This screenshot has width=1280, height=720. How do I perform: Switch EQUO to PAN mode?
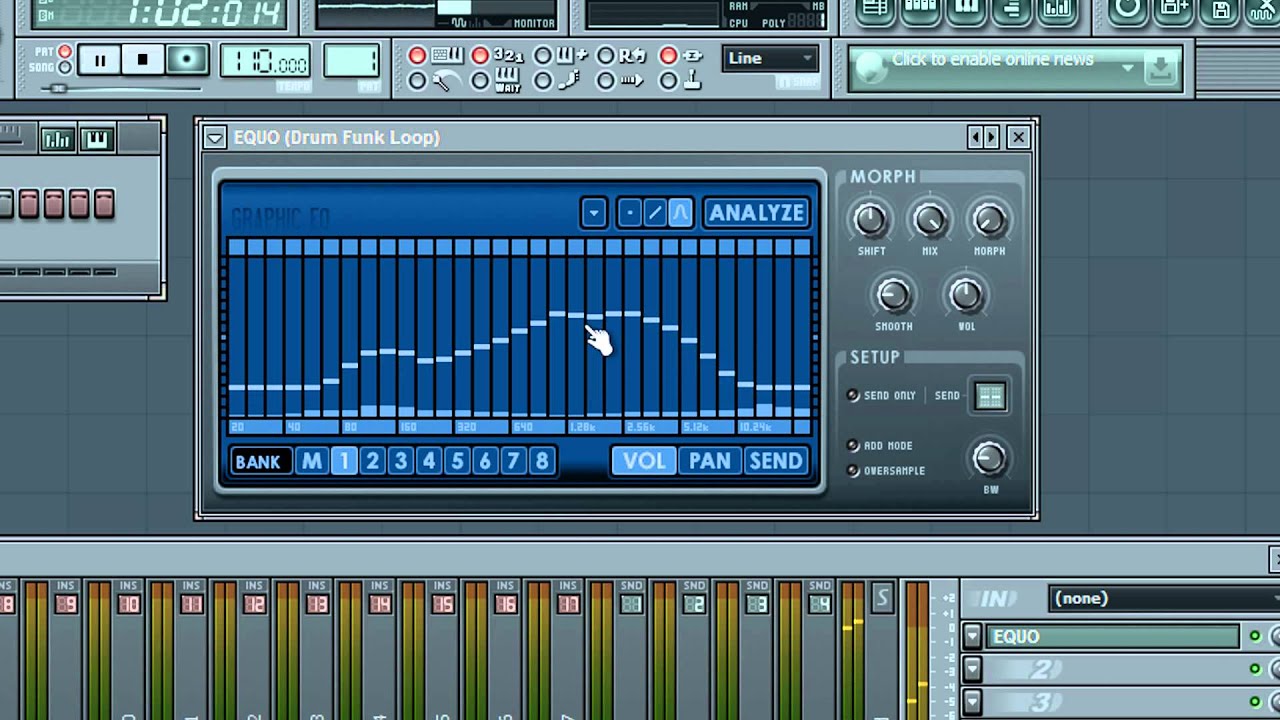tap(710, 461)
